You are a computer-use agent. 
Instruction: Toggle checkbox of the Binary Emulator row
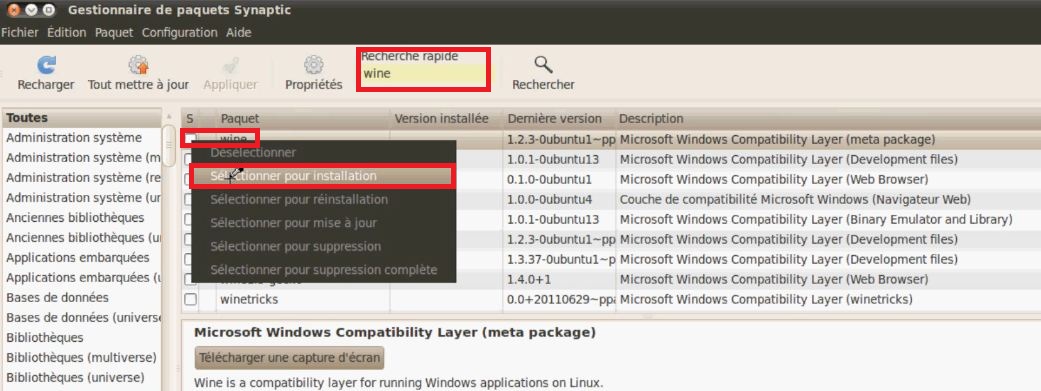(x=188, y=219)
